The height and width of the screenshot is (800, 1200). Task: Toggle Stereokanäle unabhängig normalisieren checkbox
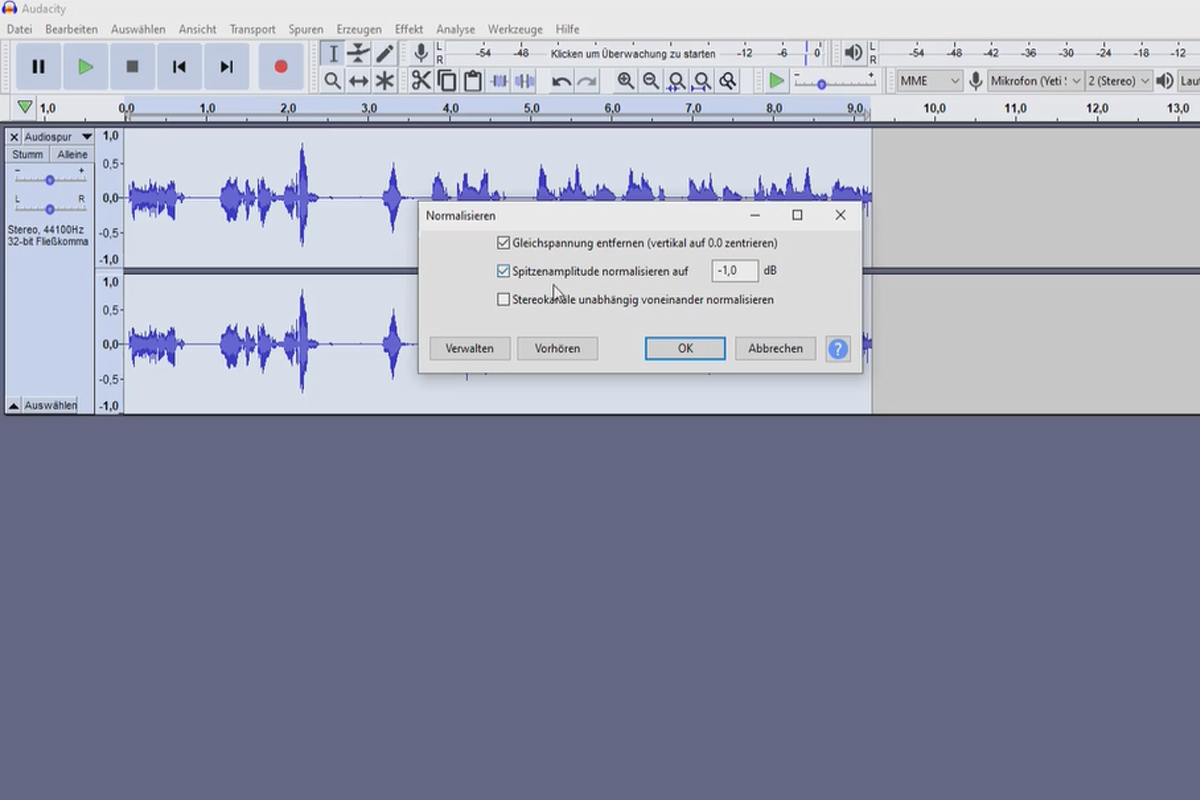[503, 299]
